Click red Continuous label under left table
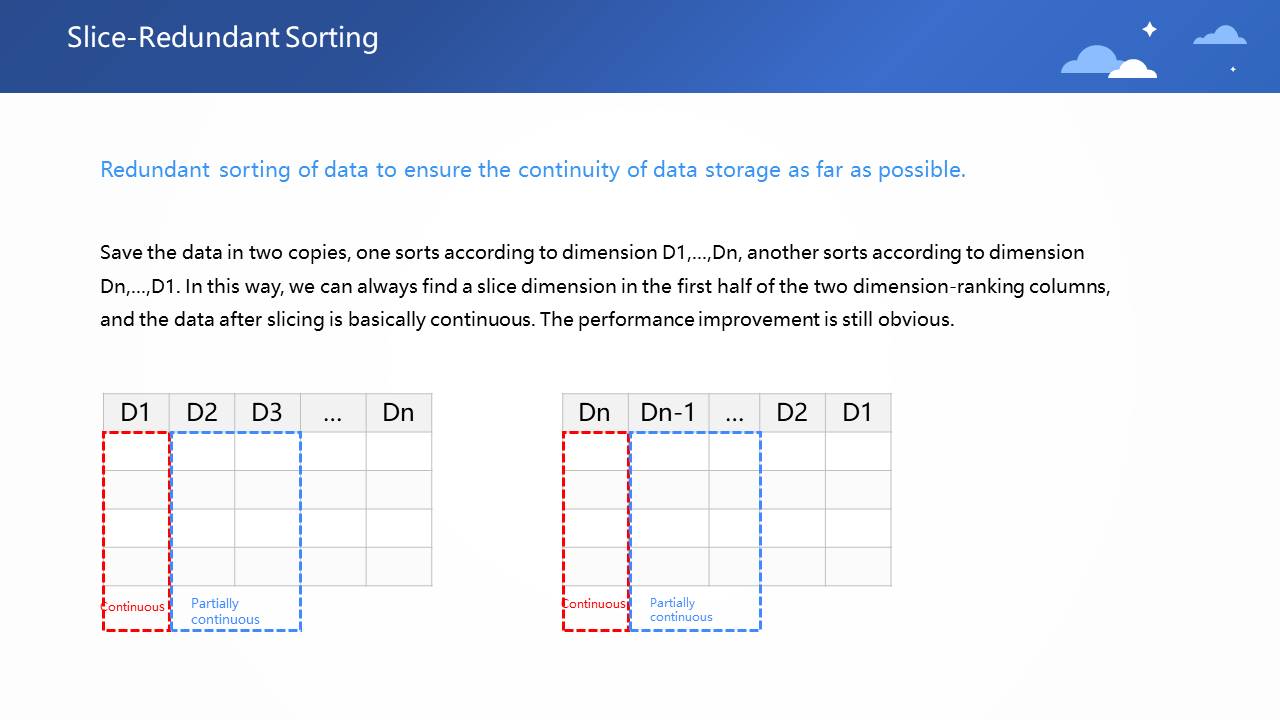1280x720 pixels. point(133,607)
